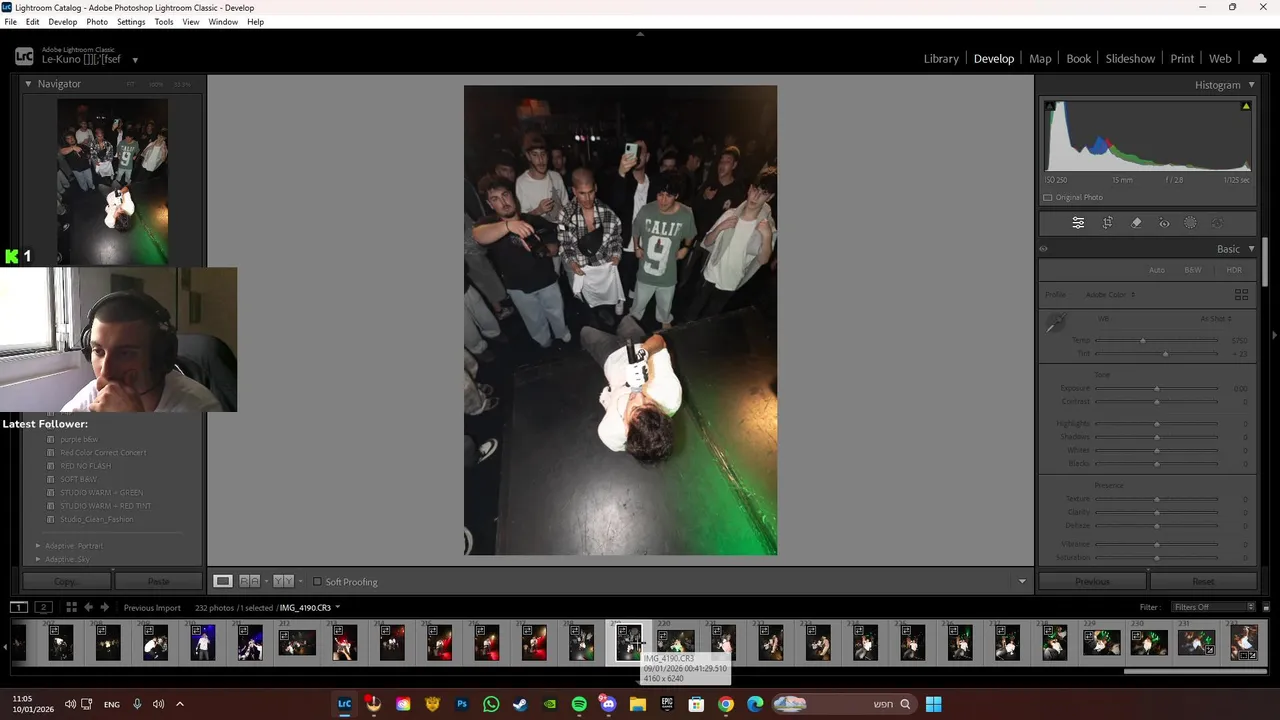Click the Contrast slider handle

click(1157, 402)
